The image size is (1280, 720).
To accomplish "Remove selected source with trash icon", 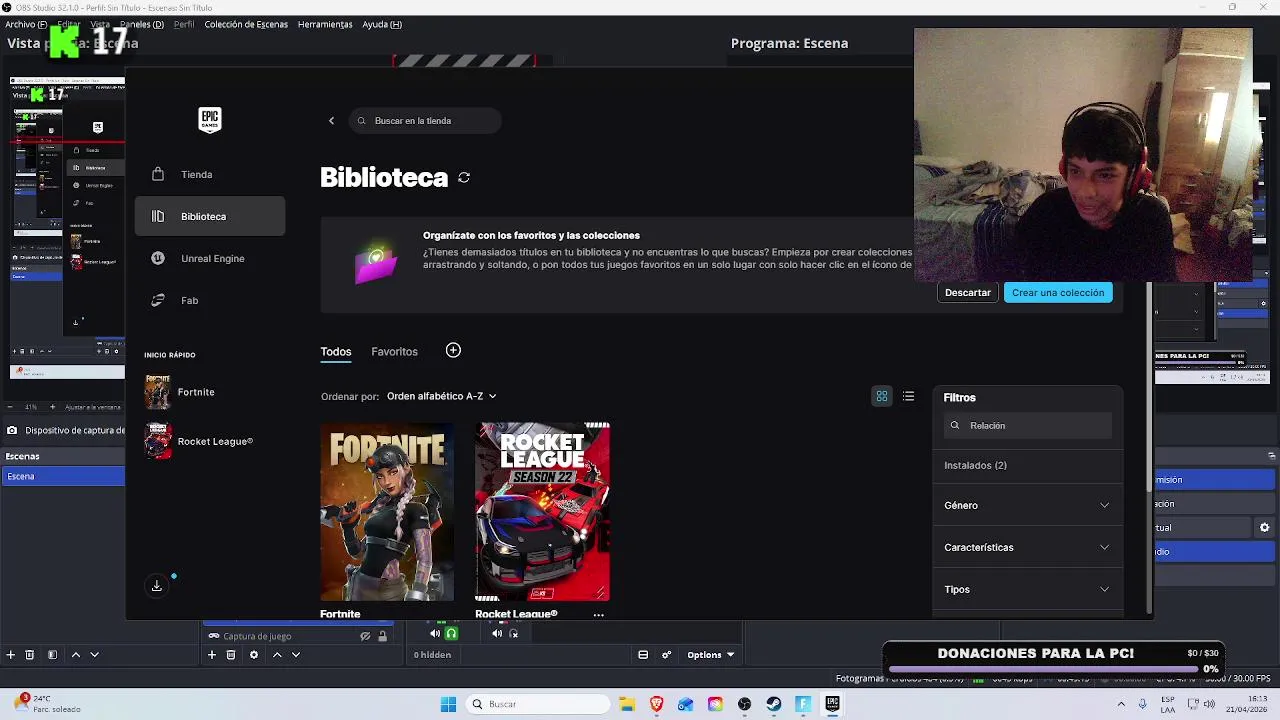I will (231, 655).
